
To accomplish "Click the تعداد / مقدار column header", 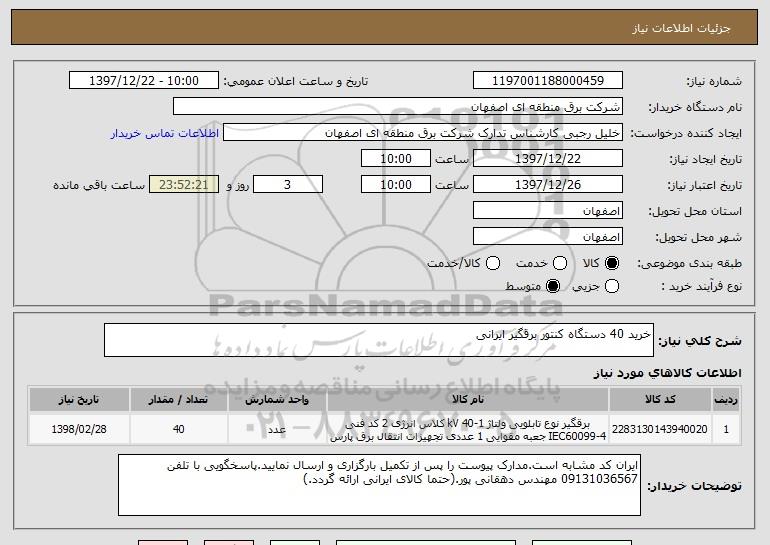I will (x=178, y=399).
